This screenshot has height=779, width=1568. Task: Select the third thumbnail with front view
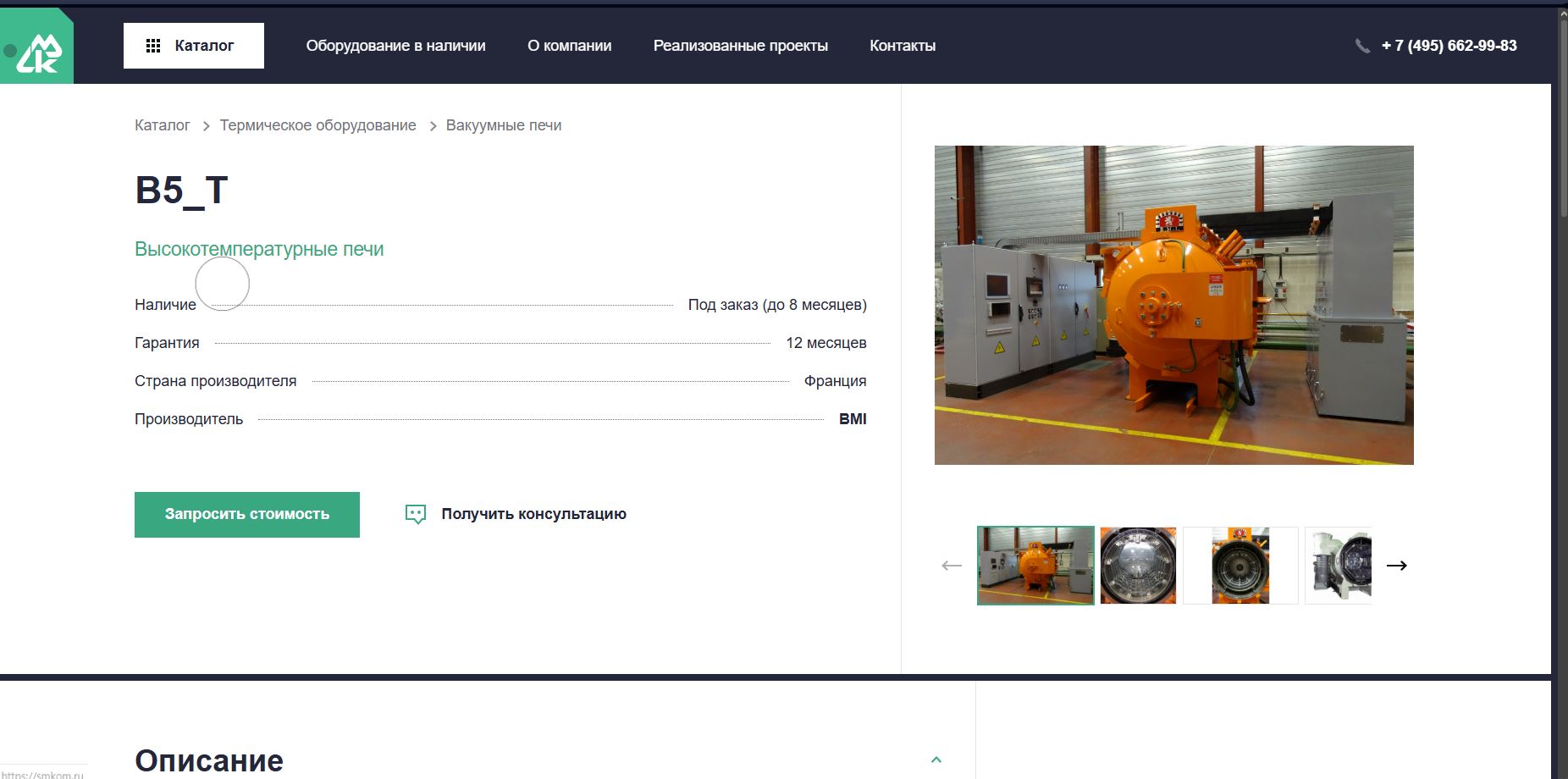coord(1240,566)
